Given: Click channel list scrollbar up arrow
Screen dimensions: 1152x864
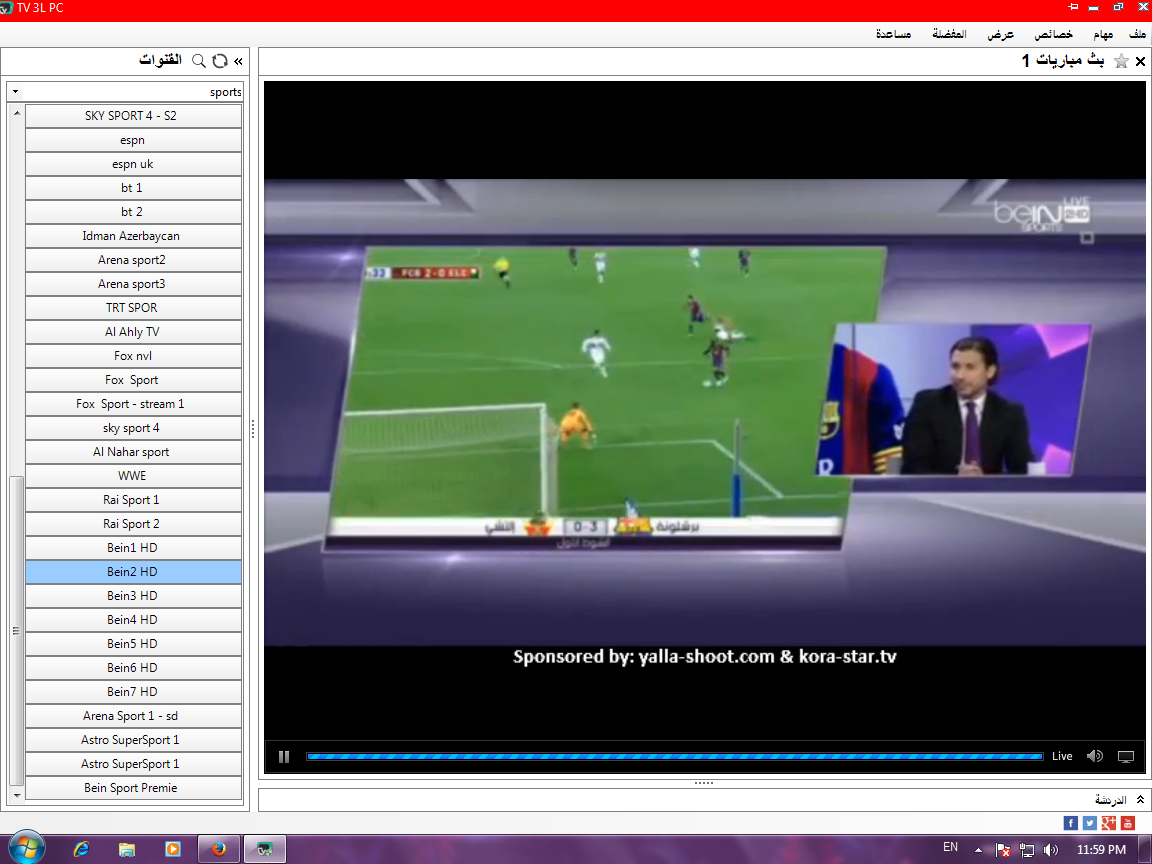Looking at the screenshot, I should click(x=16, y=113).
